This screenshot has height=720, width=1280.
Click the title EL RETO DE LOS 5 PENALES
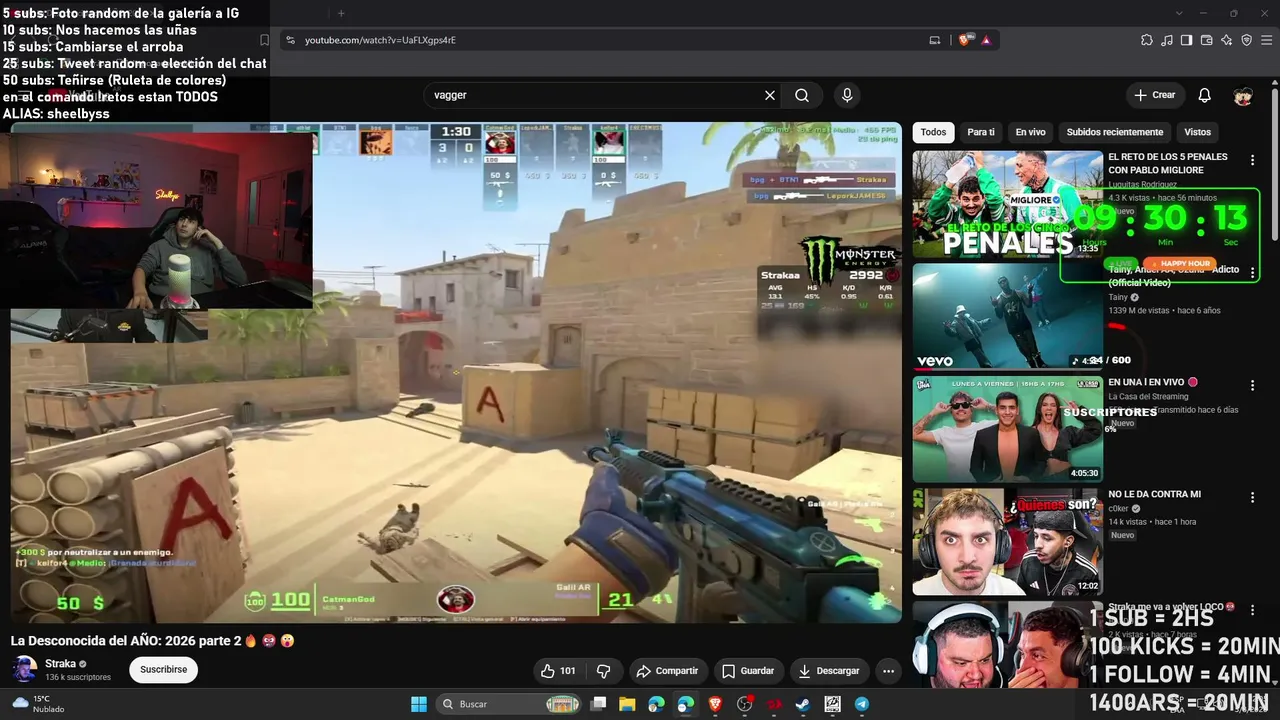pos(1168,164)
